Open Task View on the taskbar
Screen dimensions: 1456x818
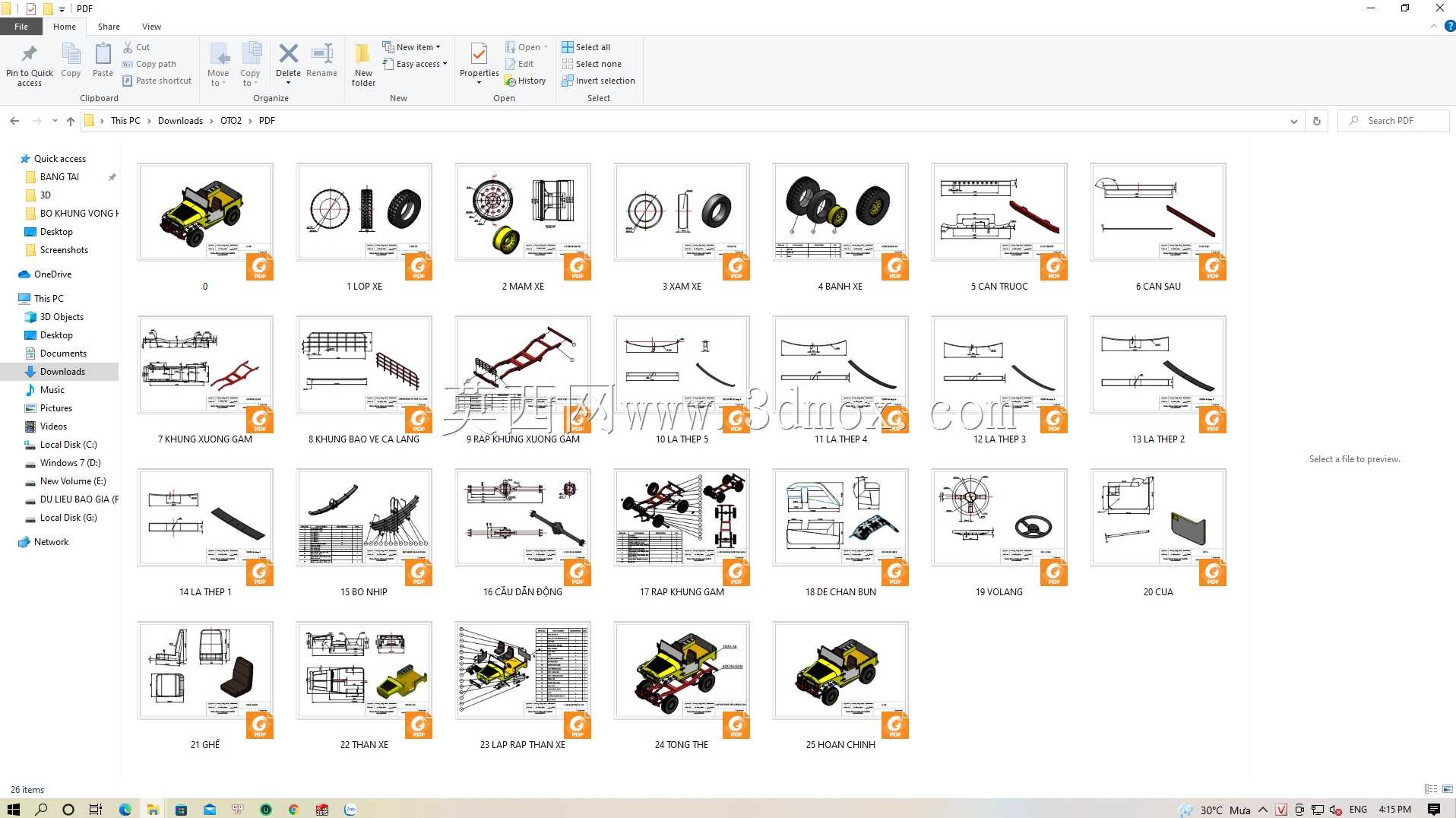click(x=96, y=809)
